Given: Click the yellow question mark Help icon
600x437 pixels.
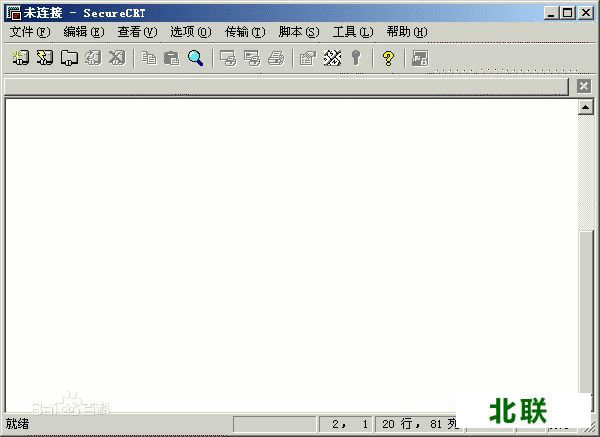Looking at the screenshot, I should point(388,58).
